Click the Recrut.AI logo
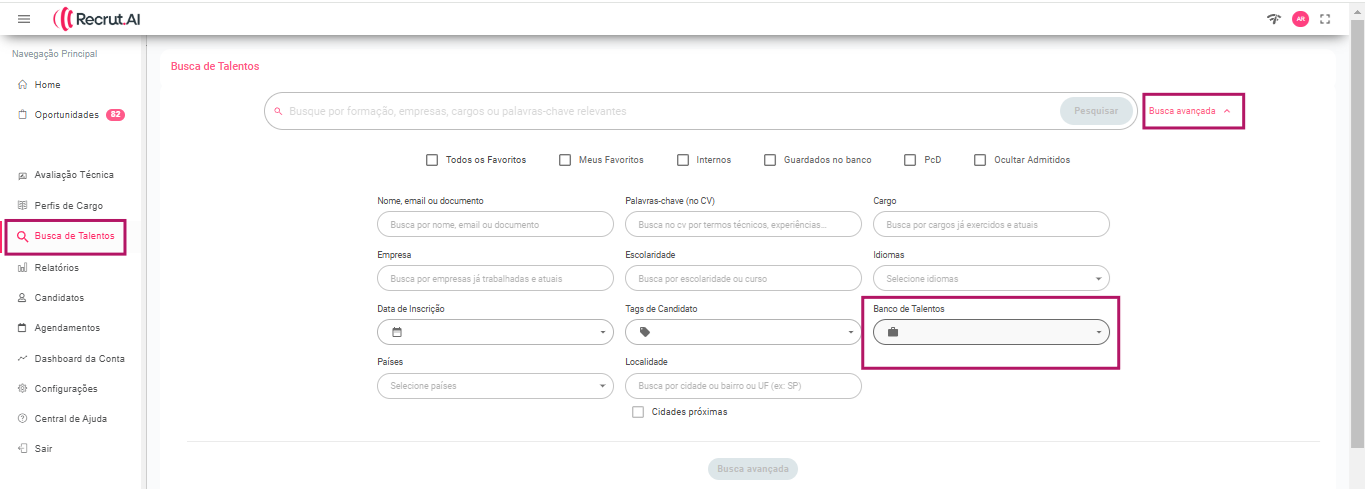This screenshot has height=489, width=1365. (97, 19)
